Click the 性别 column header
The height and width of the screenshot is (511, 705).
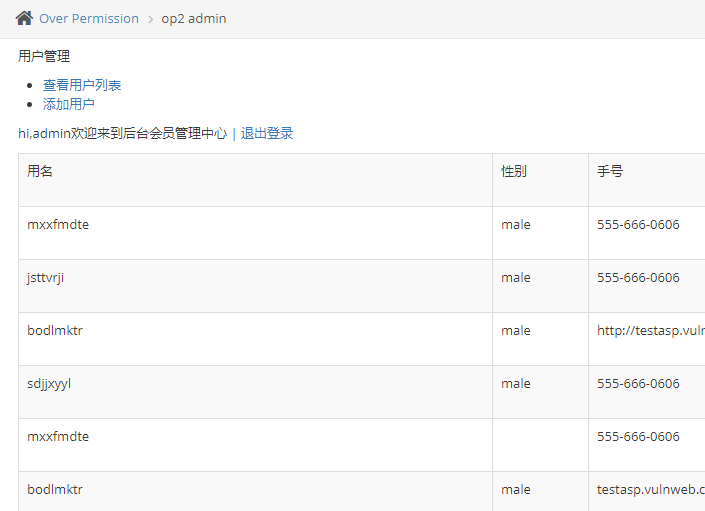click(x=540, y=180)
